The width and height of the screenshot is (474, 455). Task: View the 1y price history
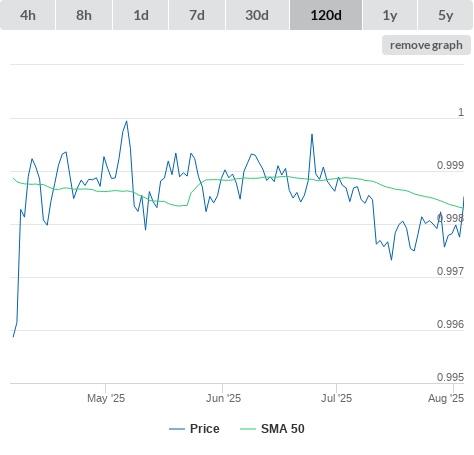[390, 15]
